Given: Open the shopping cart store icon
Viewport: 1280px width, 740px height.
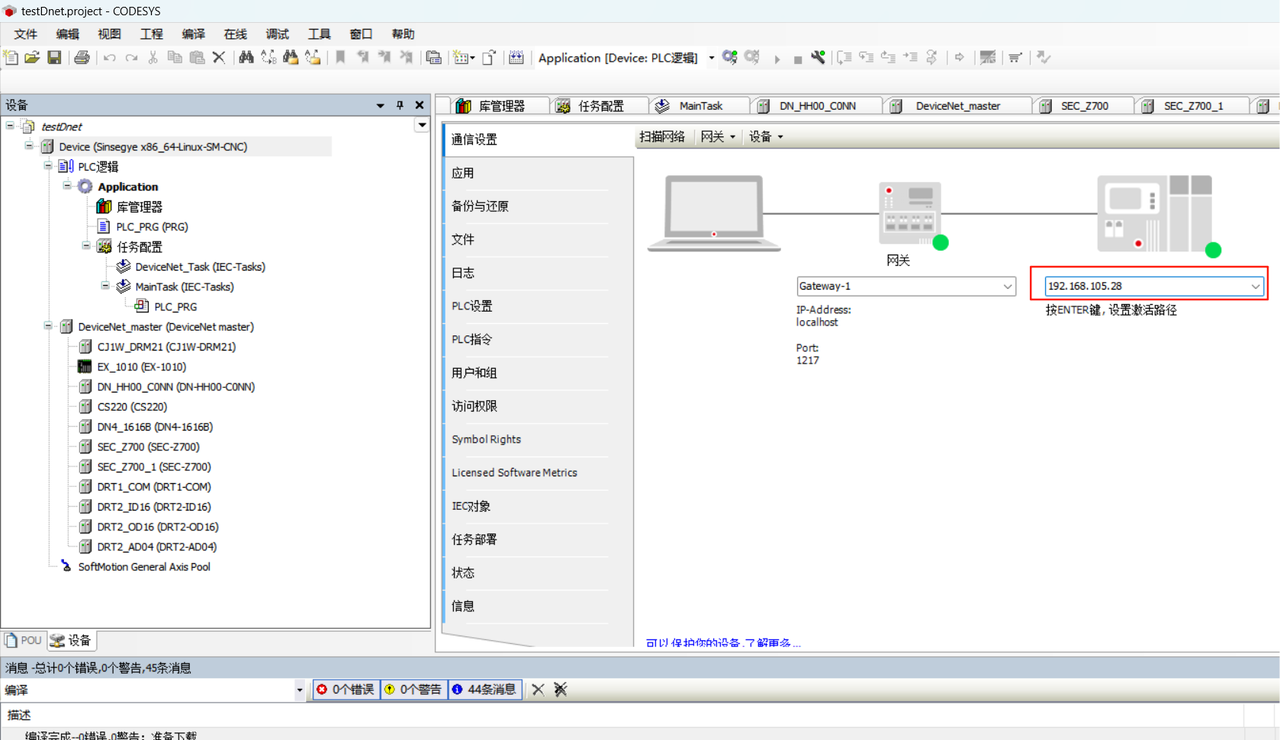Looking at the screenshot, I should [x=1015, y=58].
